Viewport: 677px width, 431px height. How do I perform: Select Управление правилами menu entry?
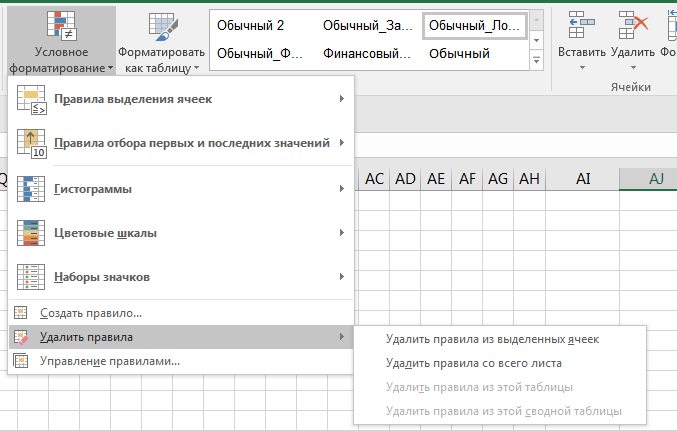coord(110,361)
